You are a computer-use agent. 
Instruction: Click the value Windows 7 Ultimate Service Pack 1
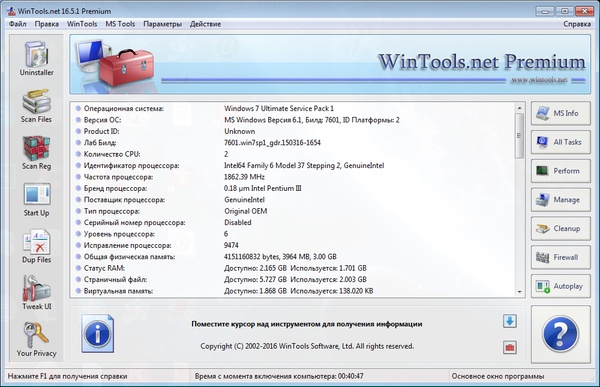point(279,109)
